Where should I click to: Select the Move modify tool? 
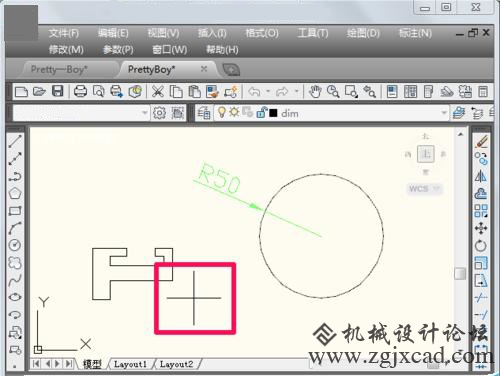point(481,228)
